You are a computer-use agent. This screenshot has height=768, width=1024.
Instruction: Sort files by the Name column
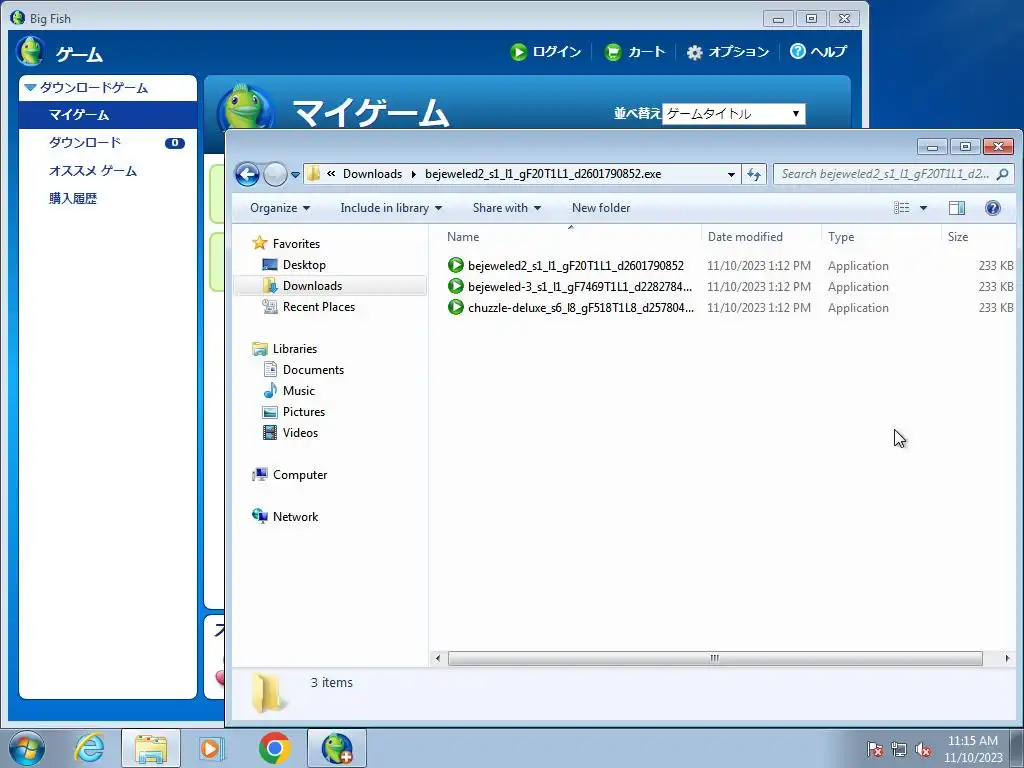[x=463, y=237]
